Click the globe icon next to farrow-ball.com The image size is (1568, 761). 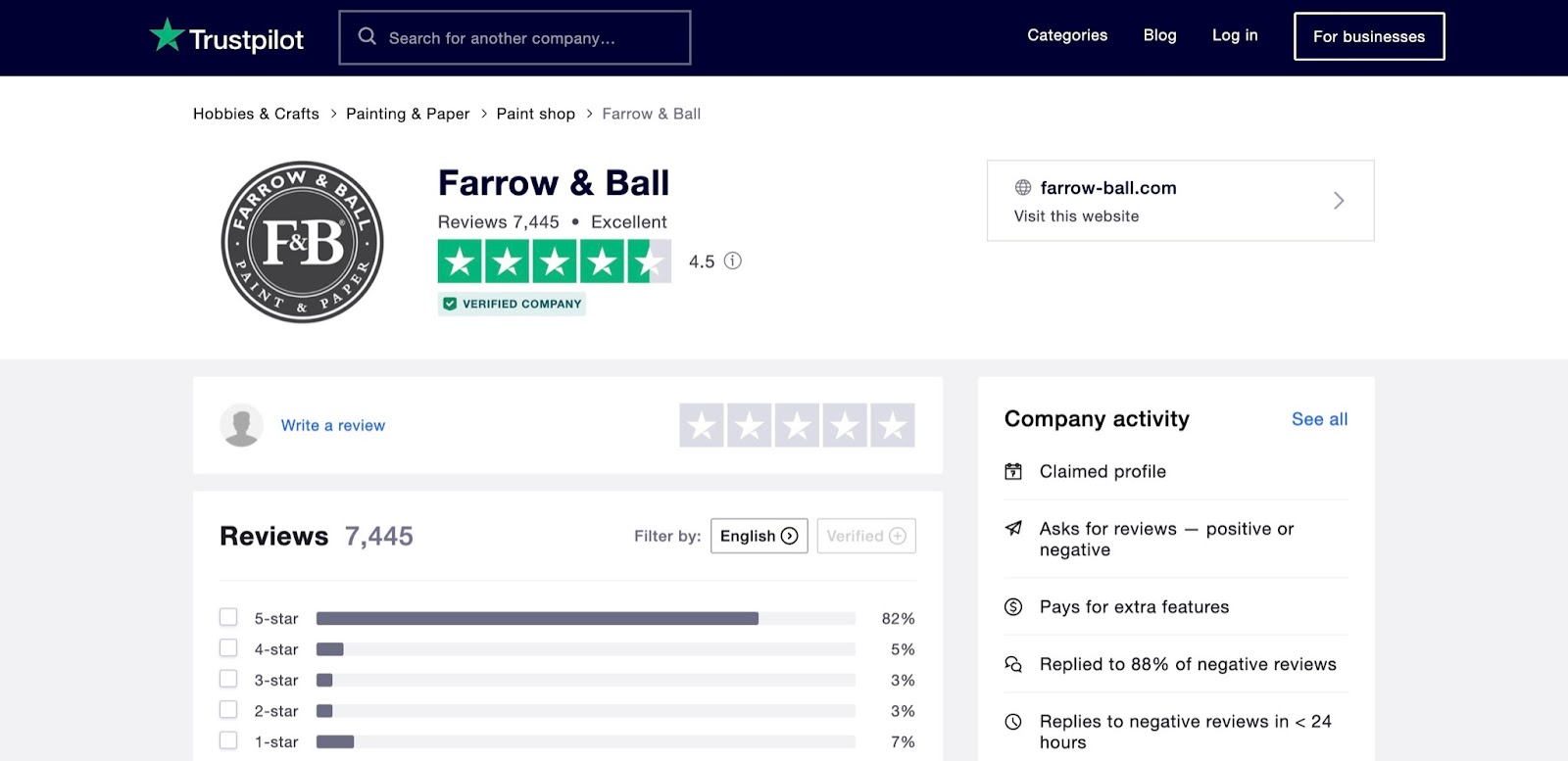[x=1023, y=187]
